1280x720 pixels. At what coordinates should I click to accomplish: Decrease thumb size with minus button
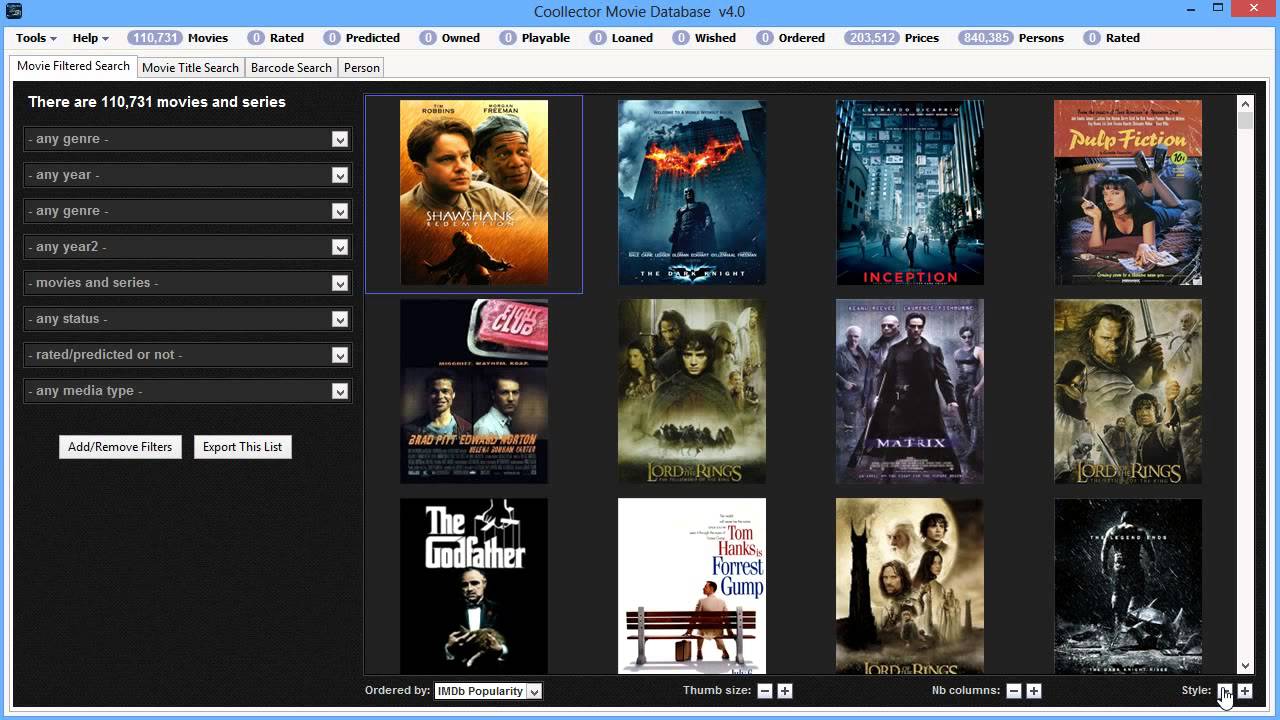click(x=765, y=691)
